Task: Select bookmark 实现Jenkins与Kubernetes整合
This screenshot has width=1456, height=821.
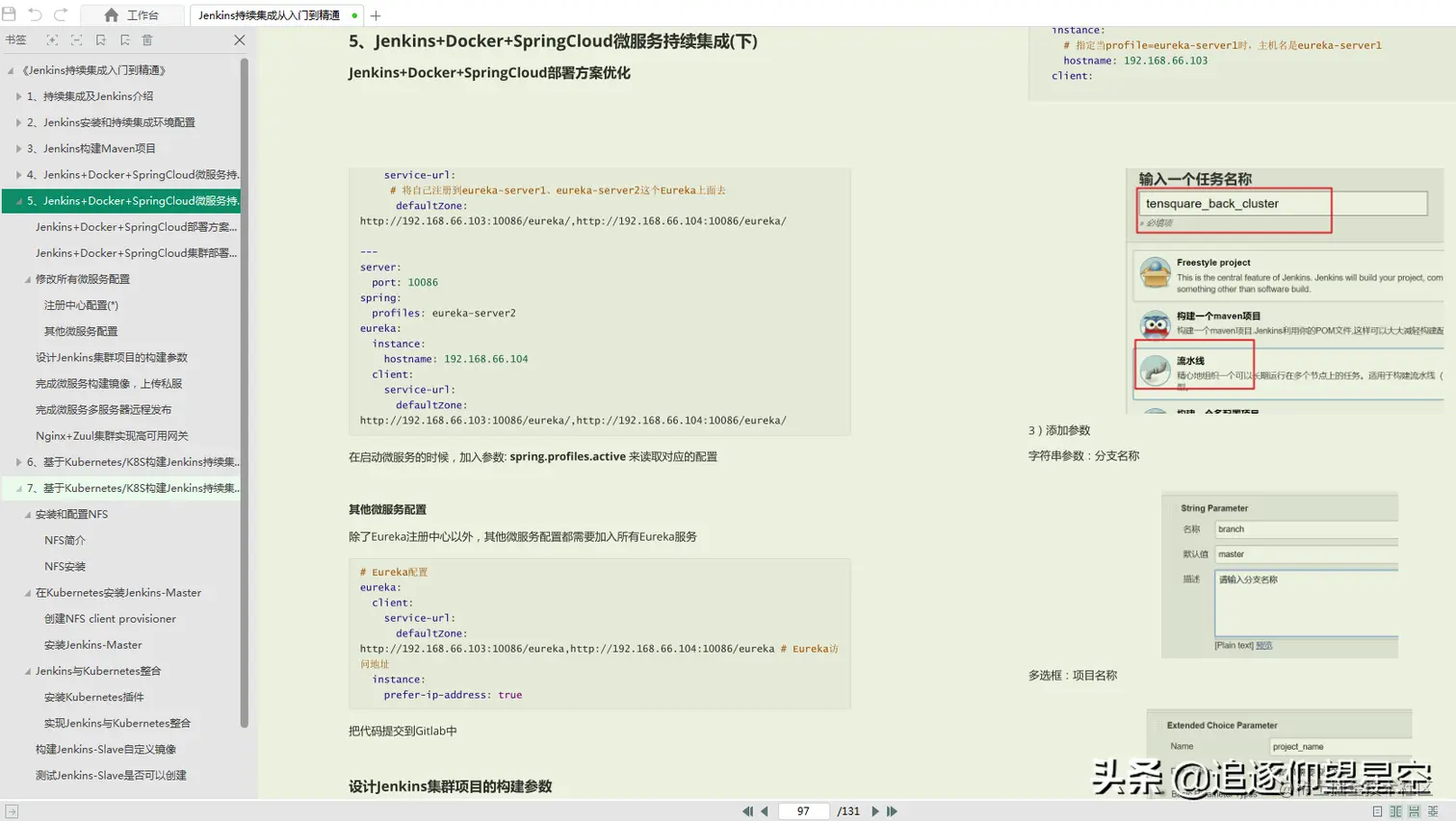Action: (117, 723)
